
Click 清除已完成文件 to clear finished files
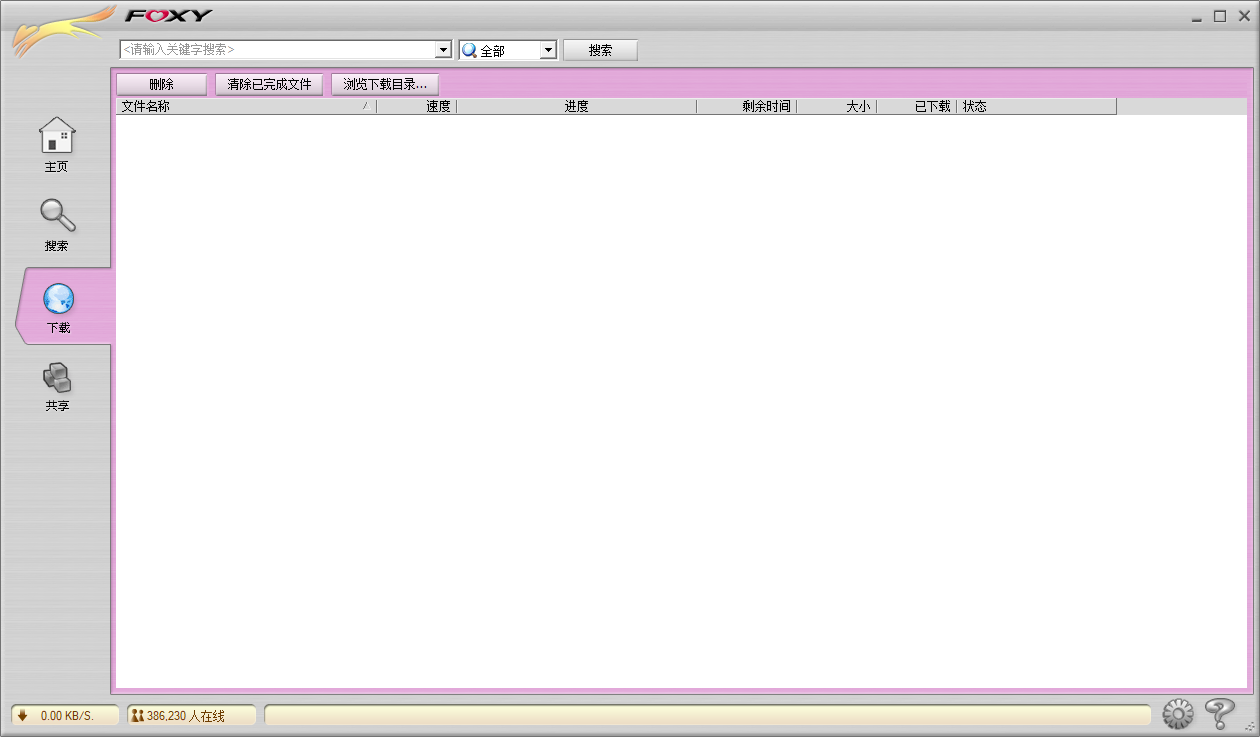[269, 85]
